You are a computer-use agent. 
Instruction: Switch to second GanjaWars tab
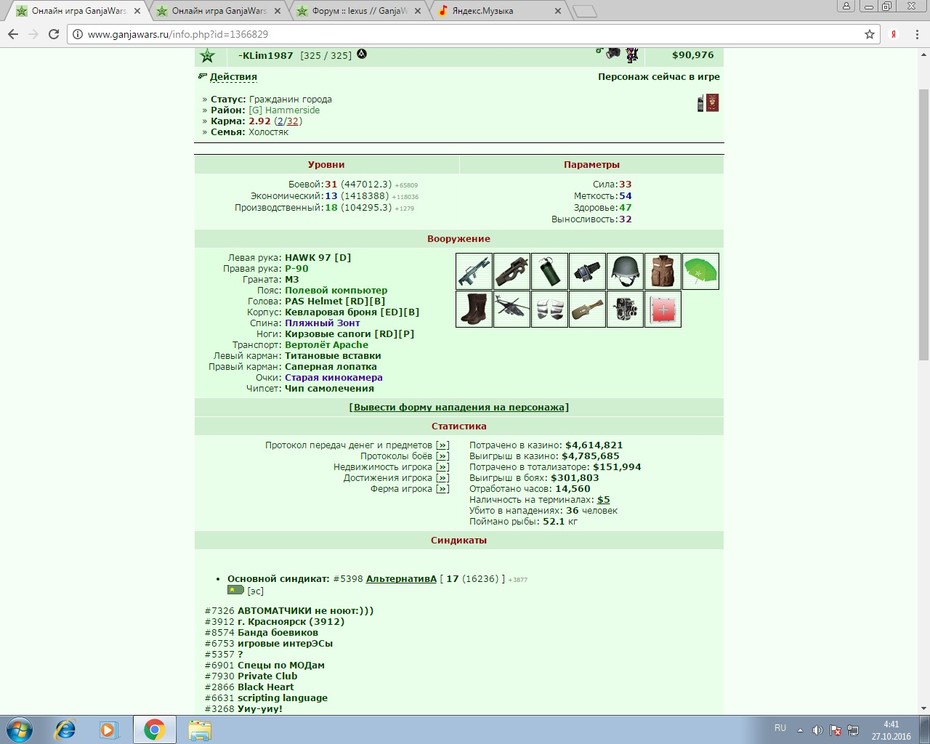point(219,11)
